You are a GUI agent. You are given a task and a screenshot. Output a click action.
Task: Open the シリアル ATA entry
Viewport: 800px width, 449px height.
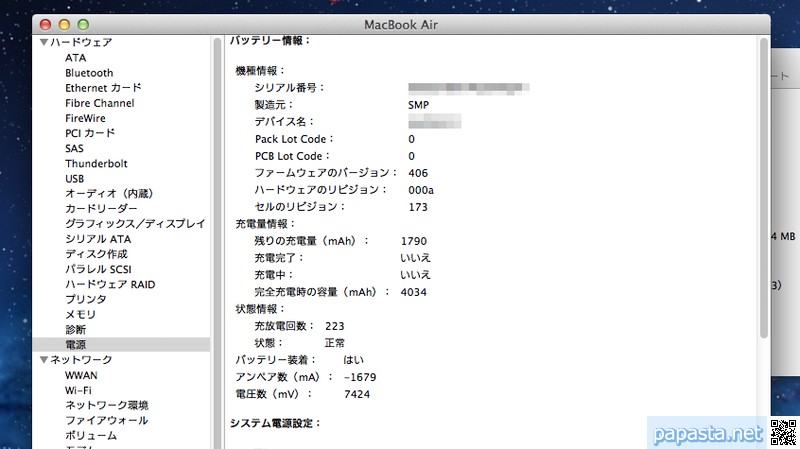(x=98, y=239)
